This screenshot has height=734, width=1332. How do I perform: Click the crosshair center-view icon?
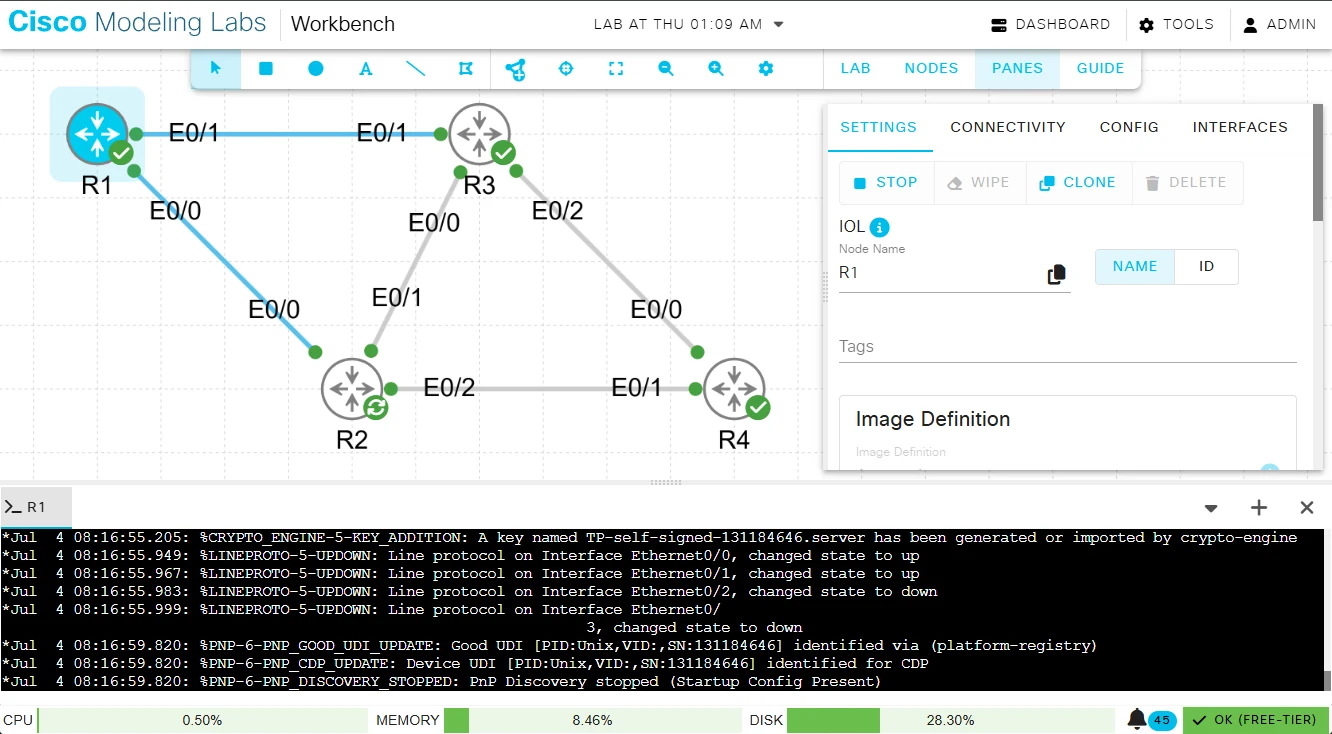point(566,69)
